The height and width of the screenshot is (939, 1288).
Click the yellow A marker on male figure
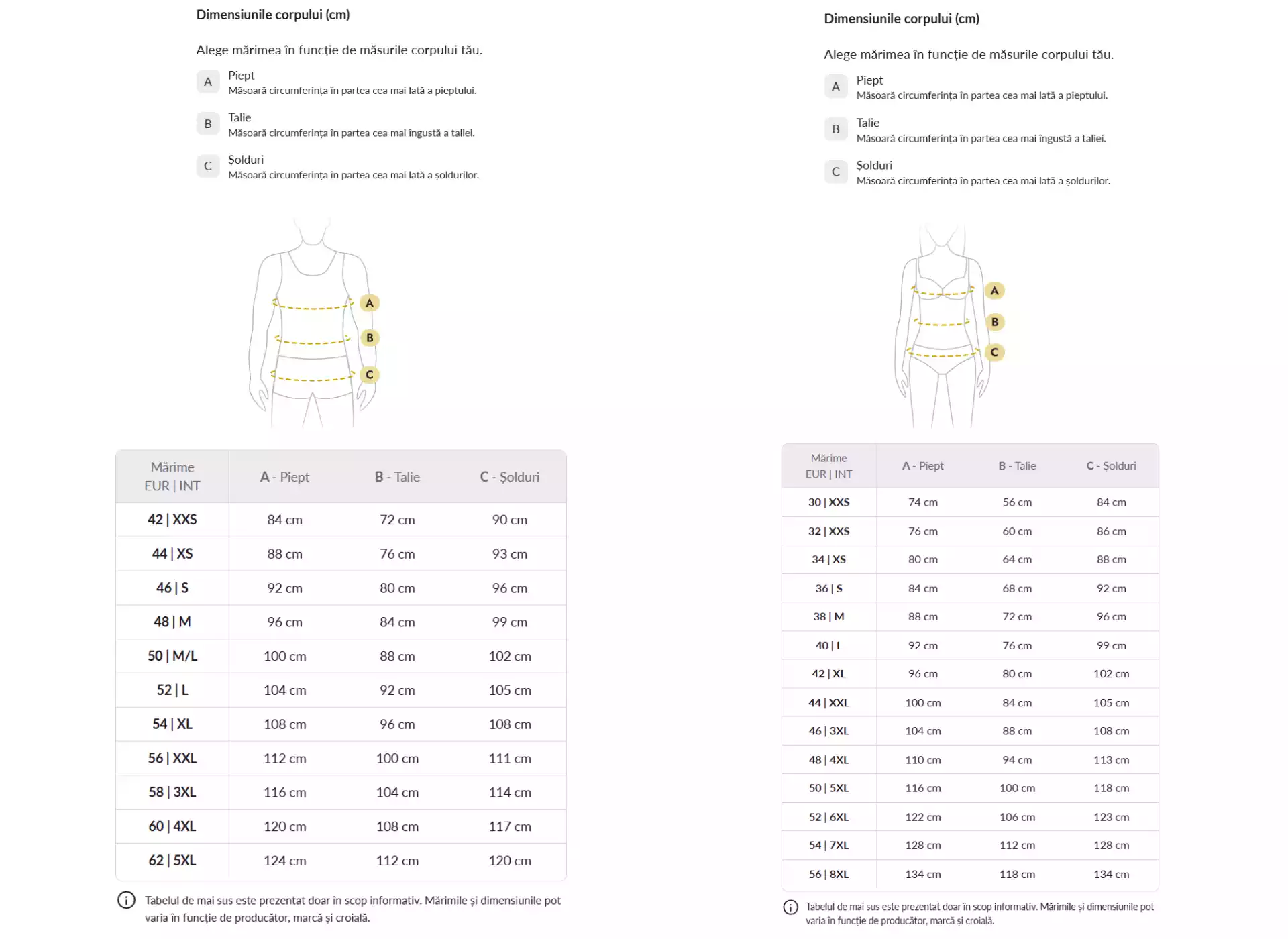pyautogui.click(x=370, y=303)
